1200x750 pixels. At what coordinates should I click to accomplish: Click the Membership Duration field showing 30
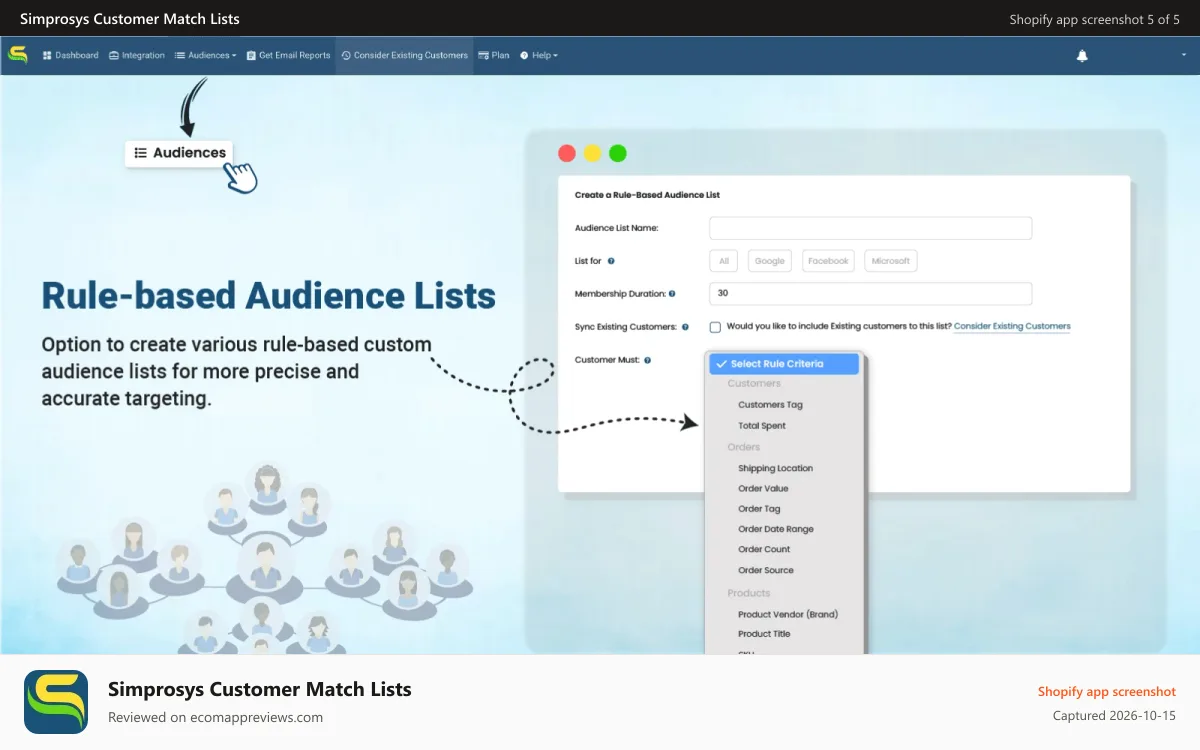pos(870,294)
